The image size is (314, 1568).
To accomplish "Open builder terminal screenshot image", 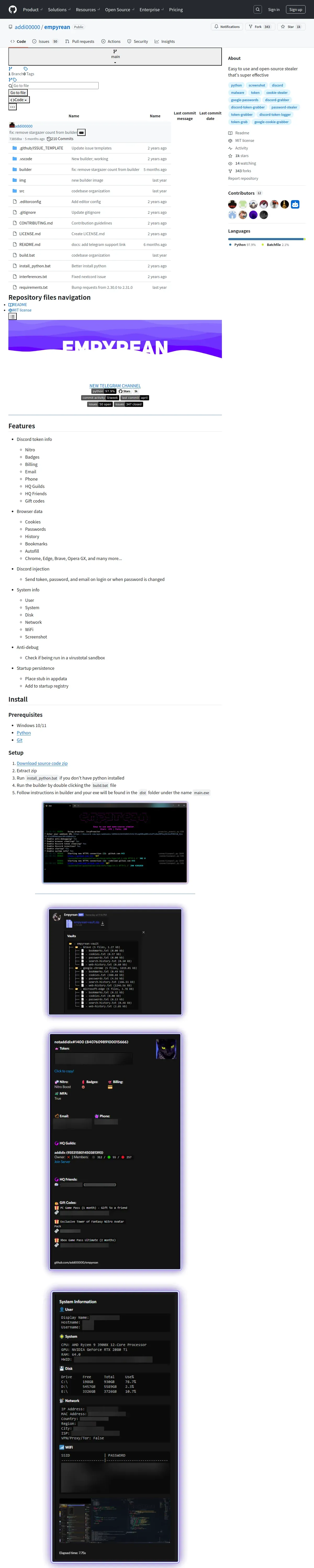I will (115, 843).
